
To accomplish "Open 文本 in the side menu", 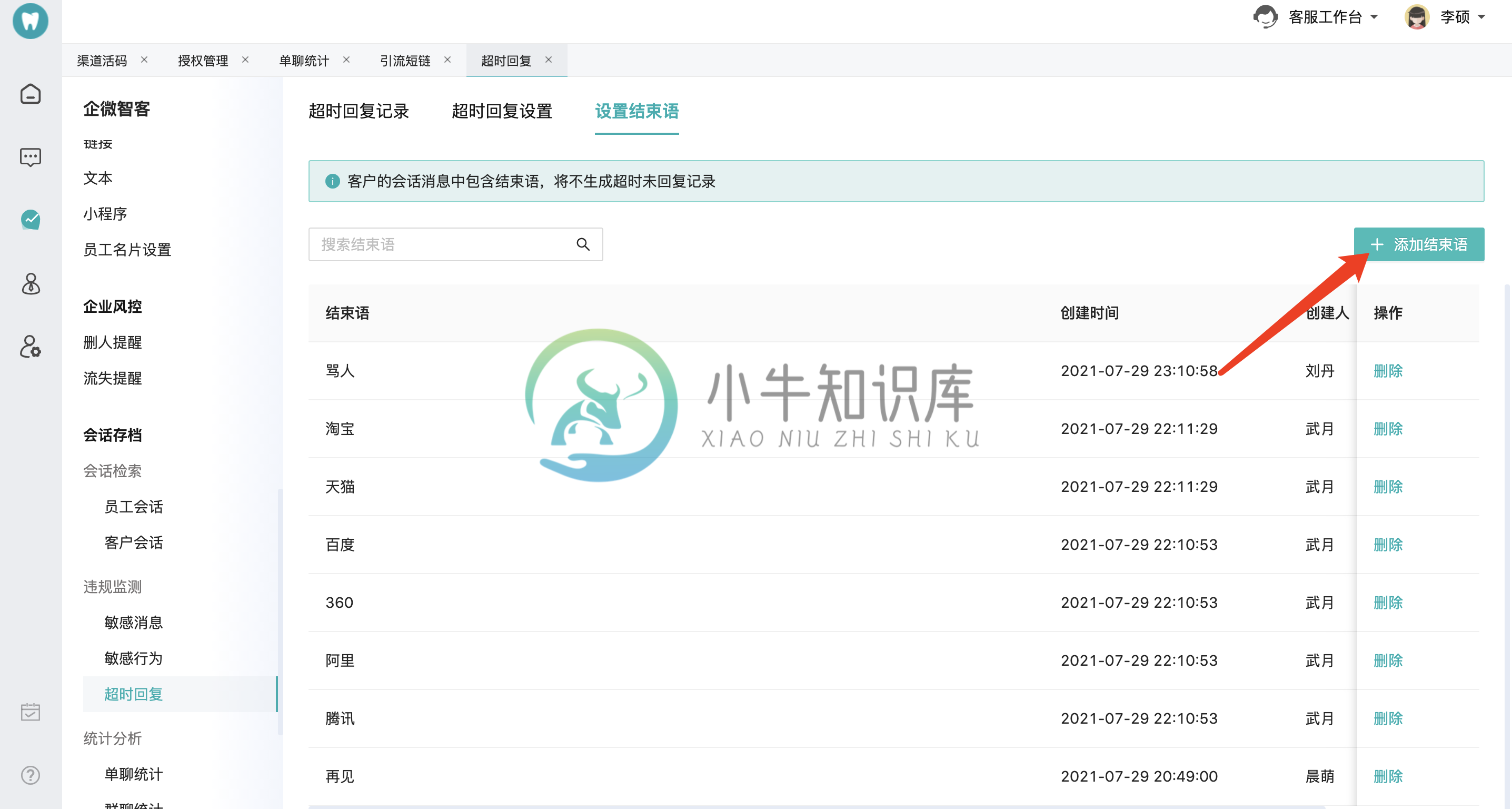I will (x=97, y=179).
